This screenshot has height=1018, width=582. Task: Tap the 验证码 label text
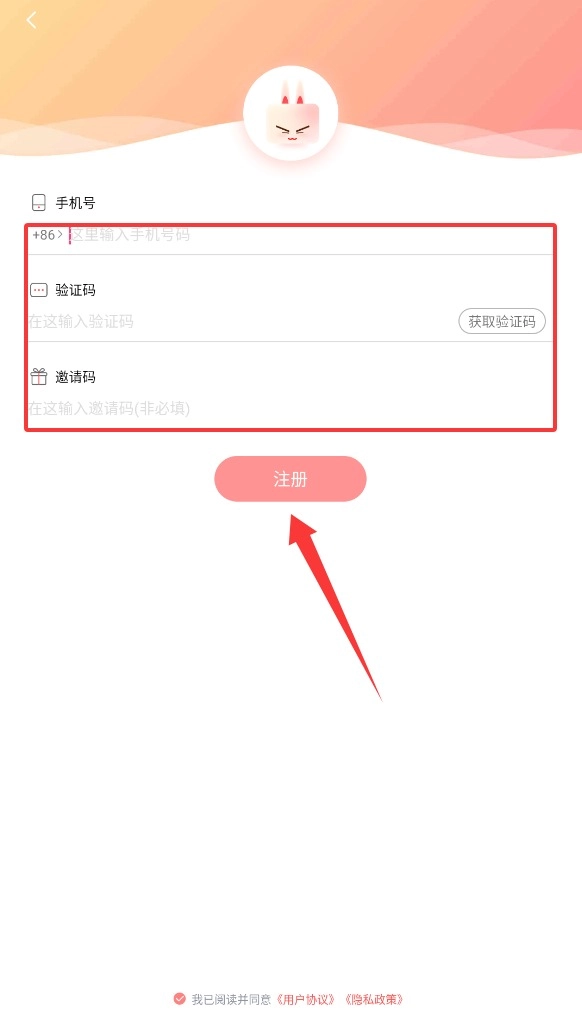tap(75, 290)
